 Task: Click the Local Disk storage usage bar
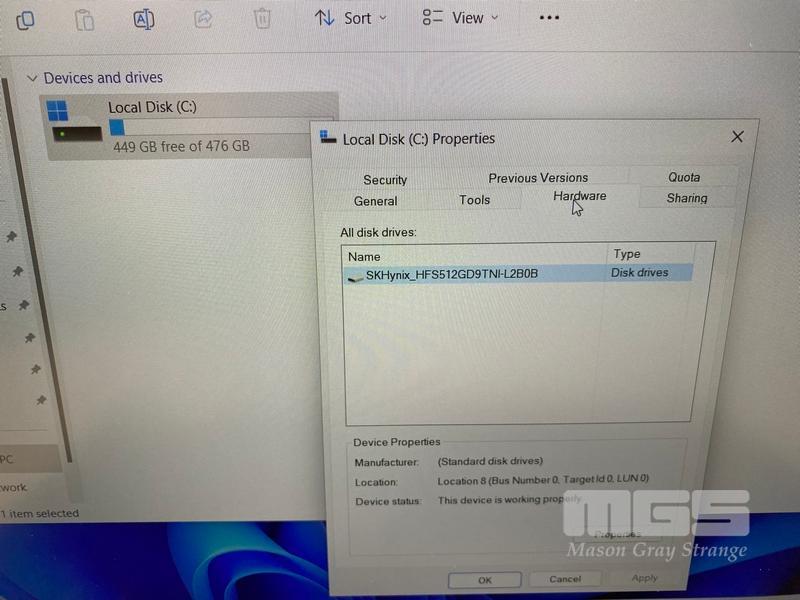(210, 127)
